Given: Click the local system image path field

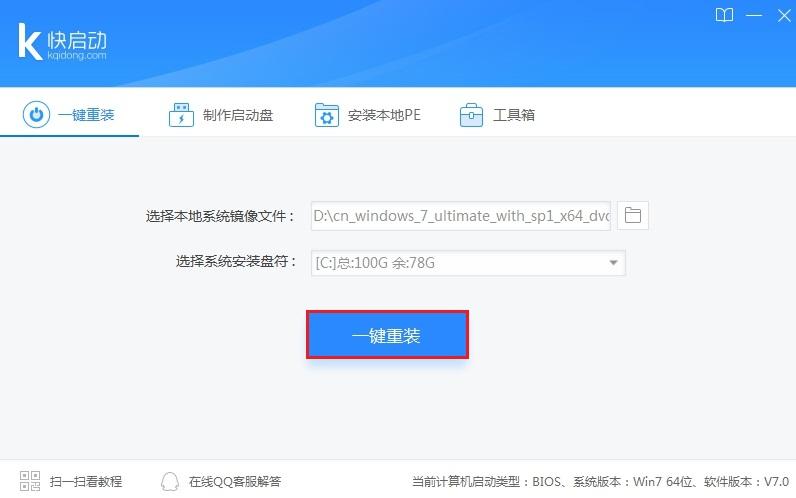Looking at the screenshot, I should pos(460,216).
